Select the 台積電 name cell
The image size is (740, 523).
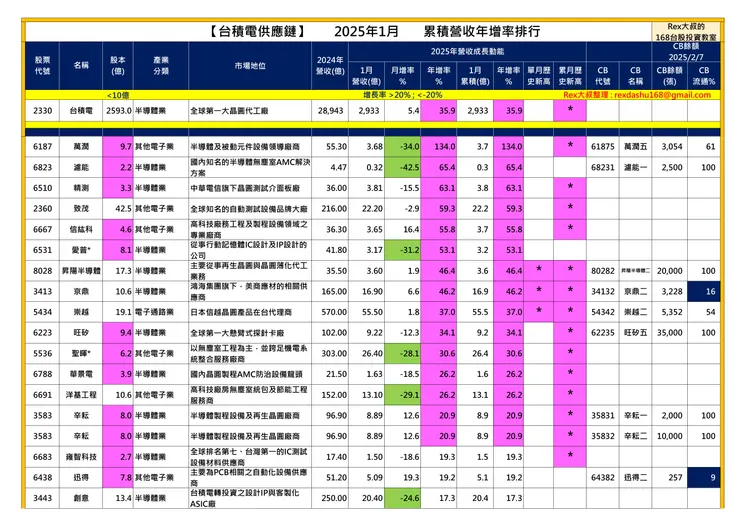tap(81, 110)
